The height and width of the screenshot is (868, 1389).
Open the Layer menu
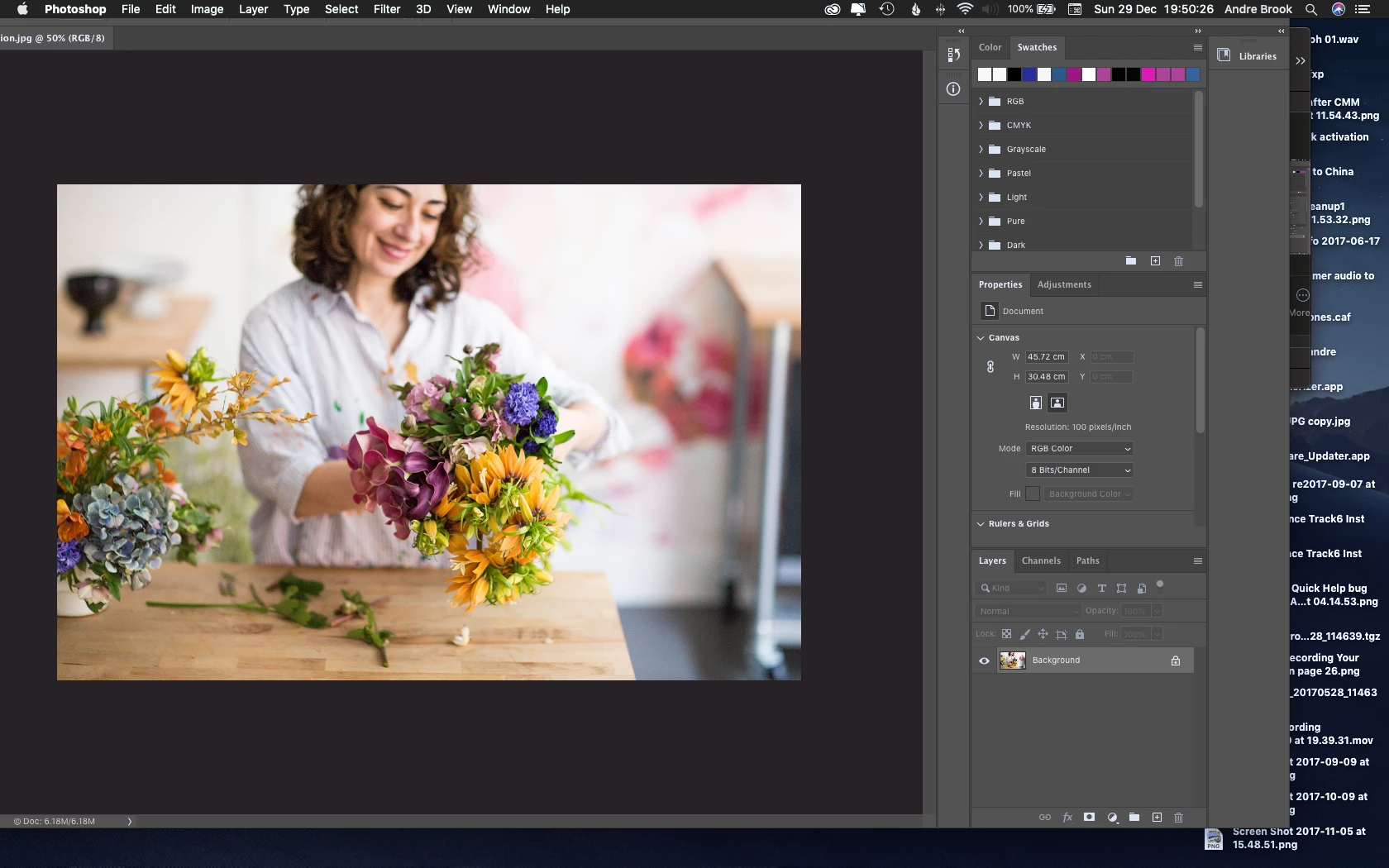click(253, 9)
